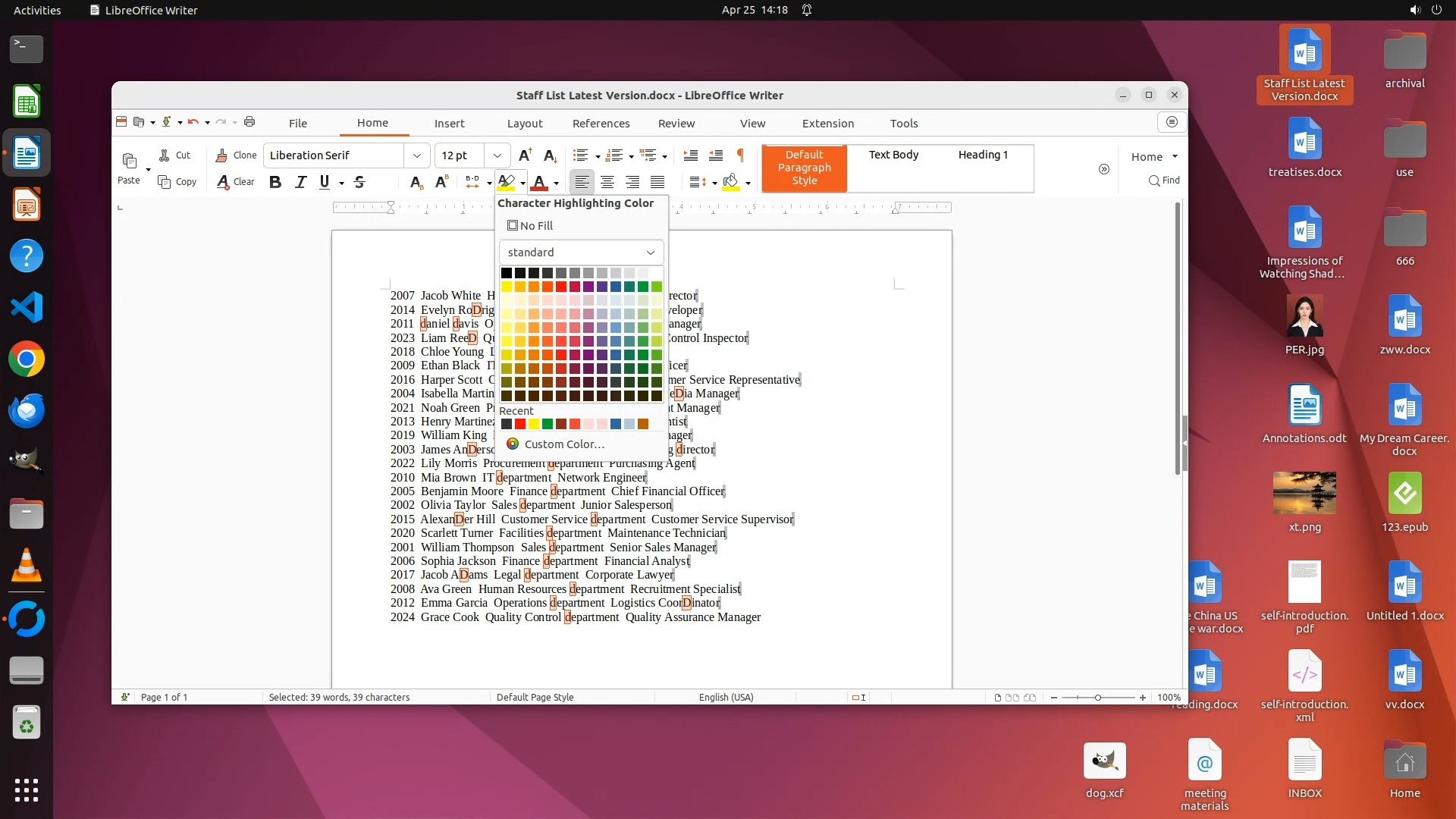Open Thunderbird from the Ubuntu dock
Screen dimensions: 1456x819
(27, 410)
